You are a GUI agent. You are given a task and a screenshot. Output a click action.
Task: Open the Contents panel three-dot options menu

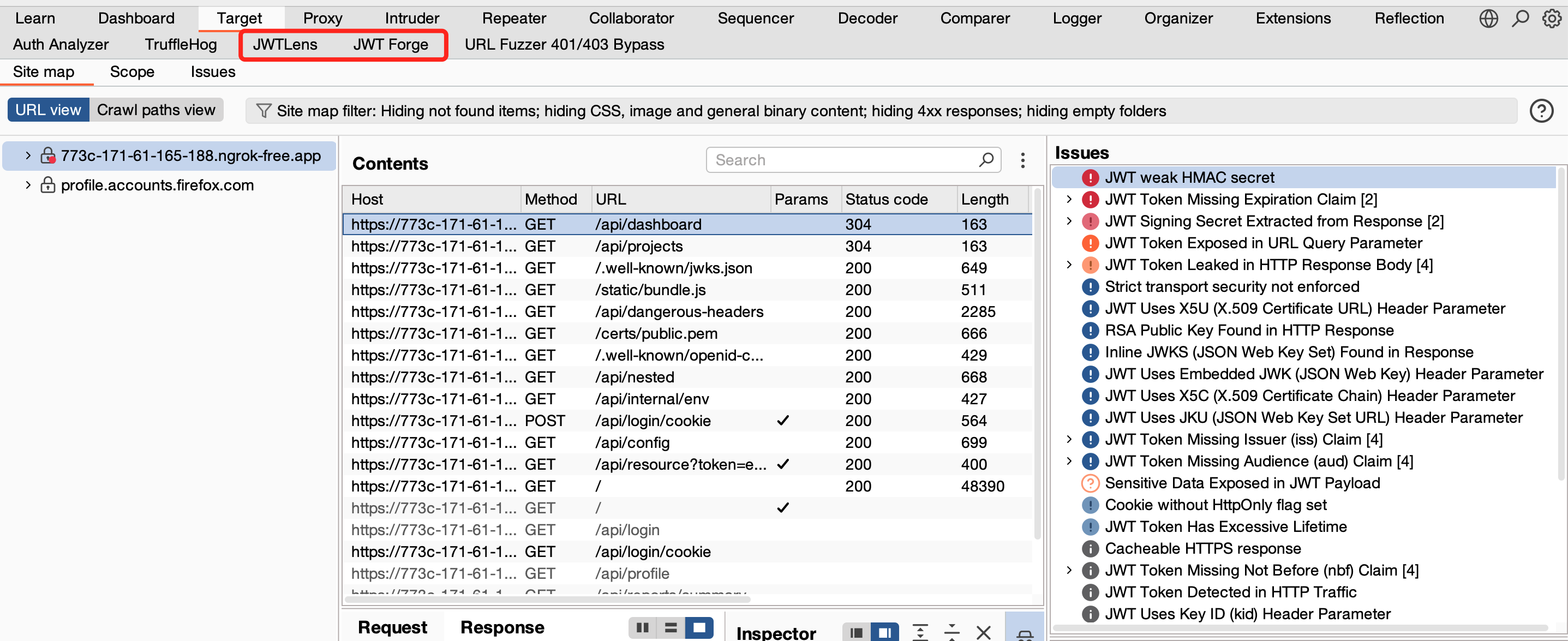point(1022,160)
